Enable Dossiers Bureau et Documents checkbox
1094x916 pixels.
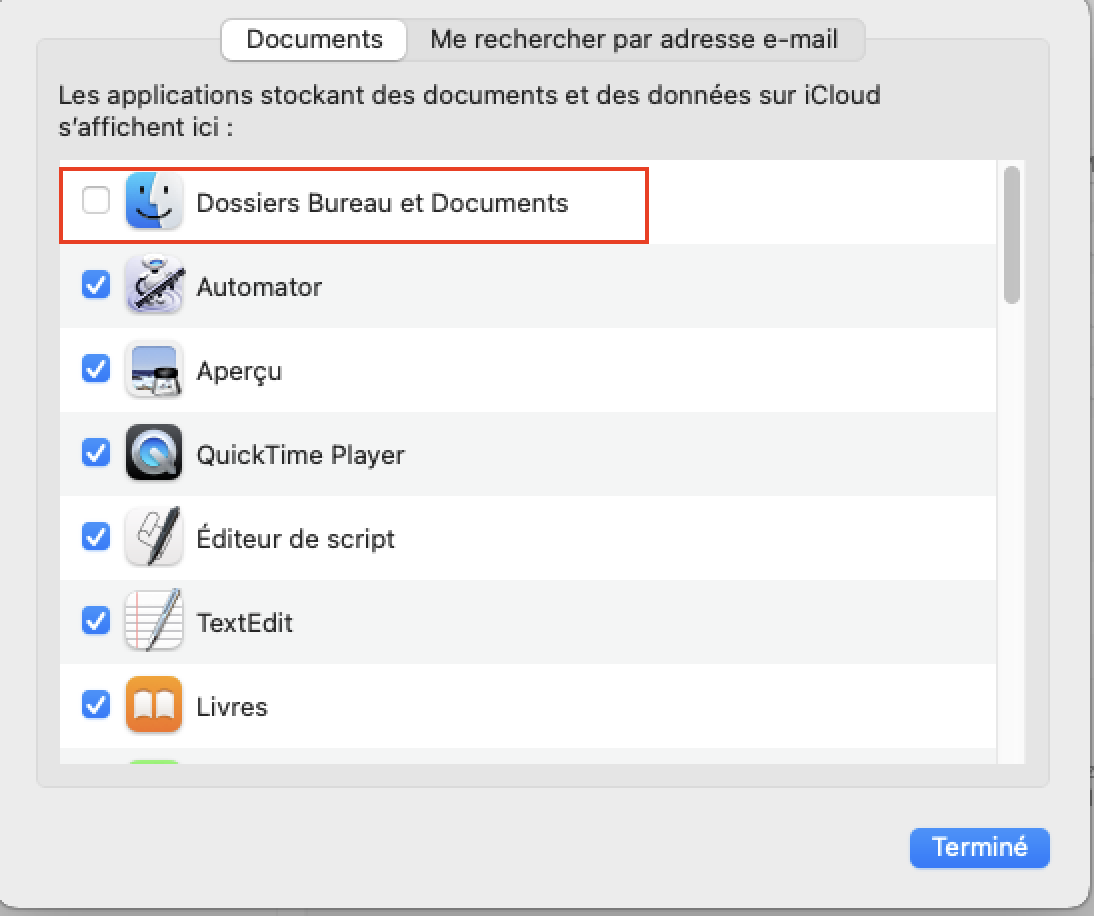click(96, 200)
